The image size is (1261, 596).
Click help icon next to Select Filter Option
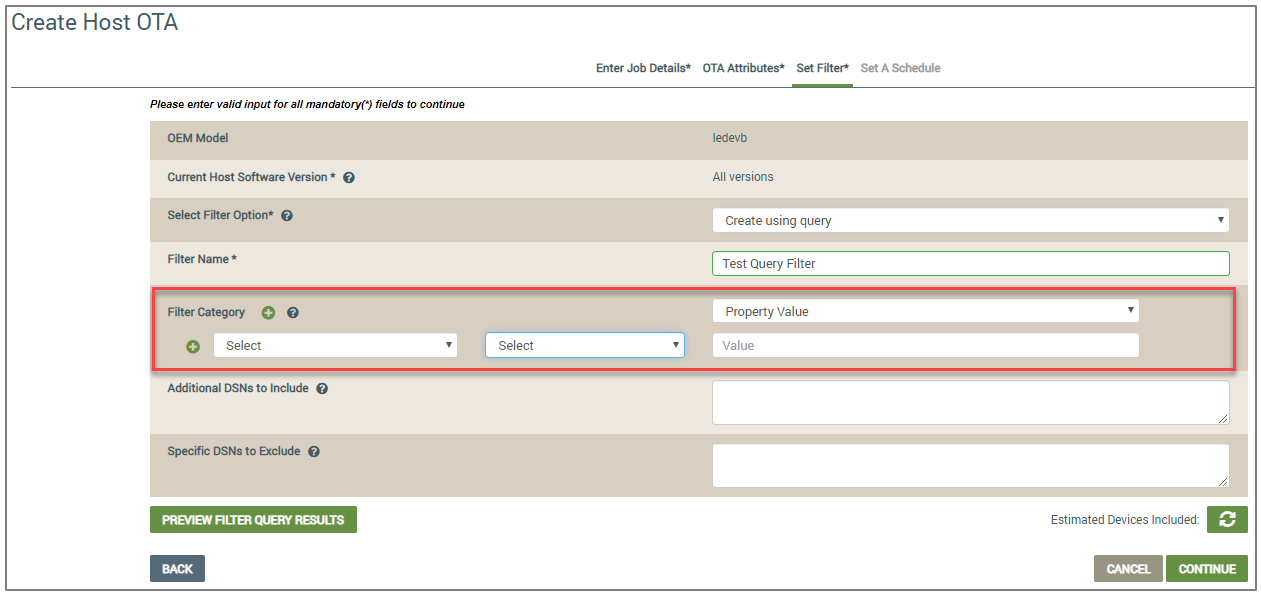(287, 216)
